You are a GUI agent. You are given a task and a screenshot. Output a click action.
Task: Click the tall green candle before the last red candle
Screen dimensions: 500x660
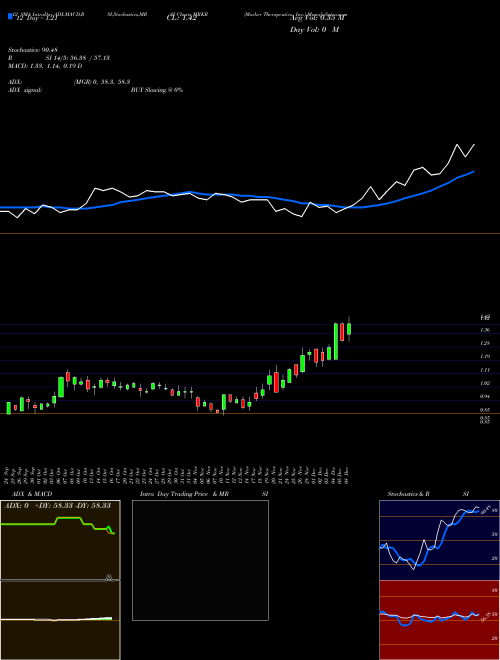point(336,341)
